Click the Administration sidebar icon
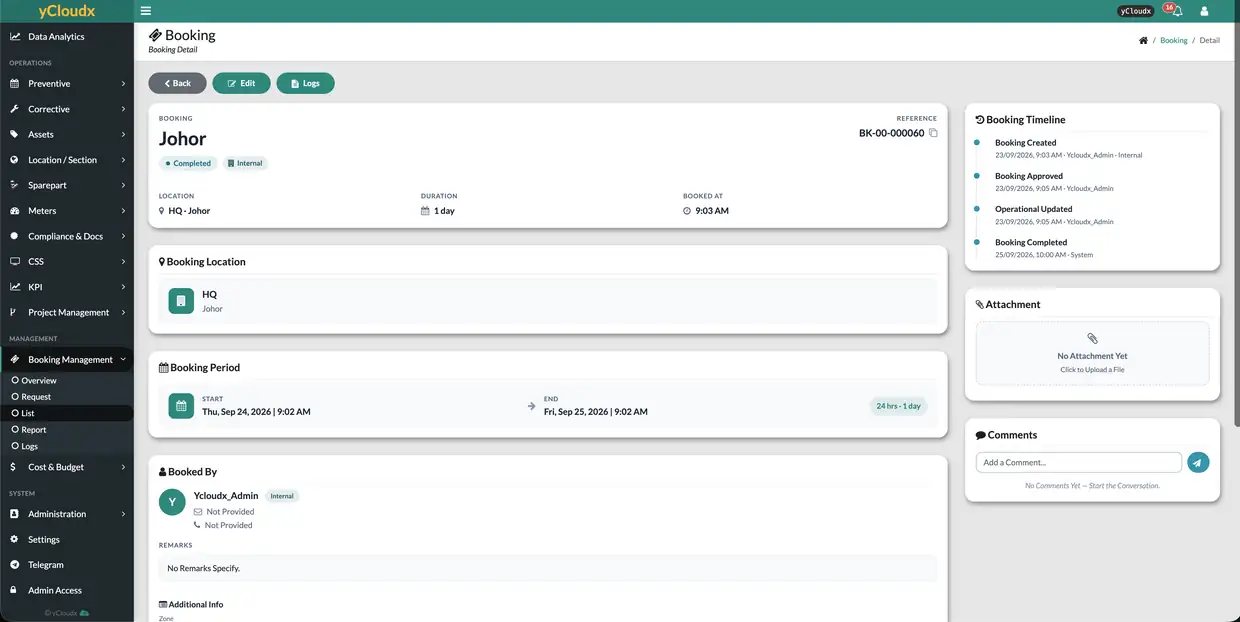This screenshot has width=1240, height=622. 15,514
